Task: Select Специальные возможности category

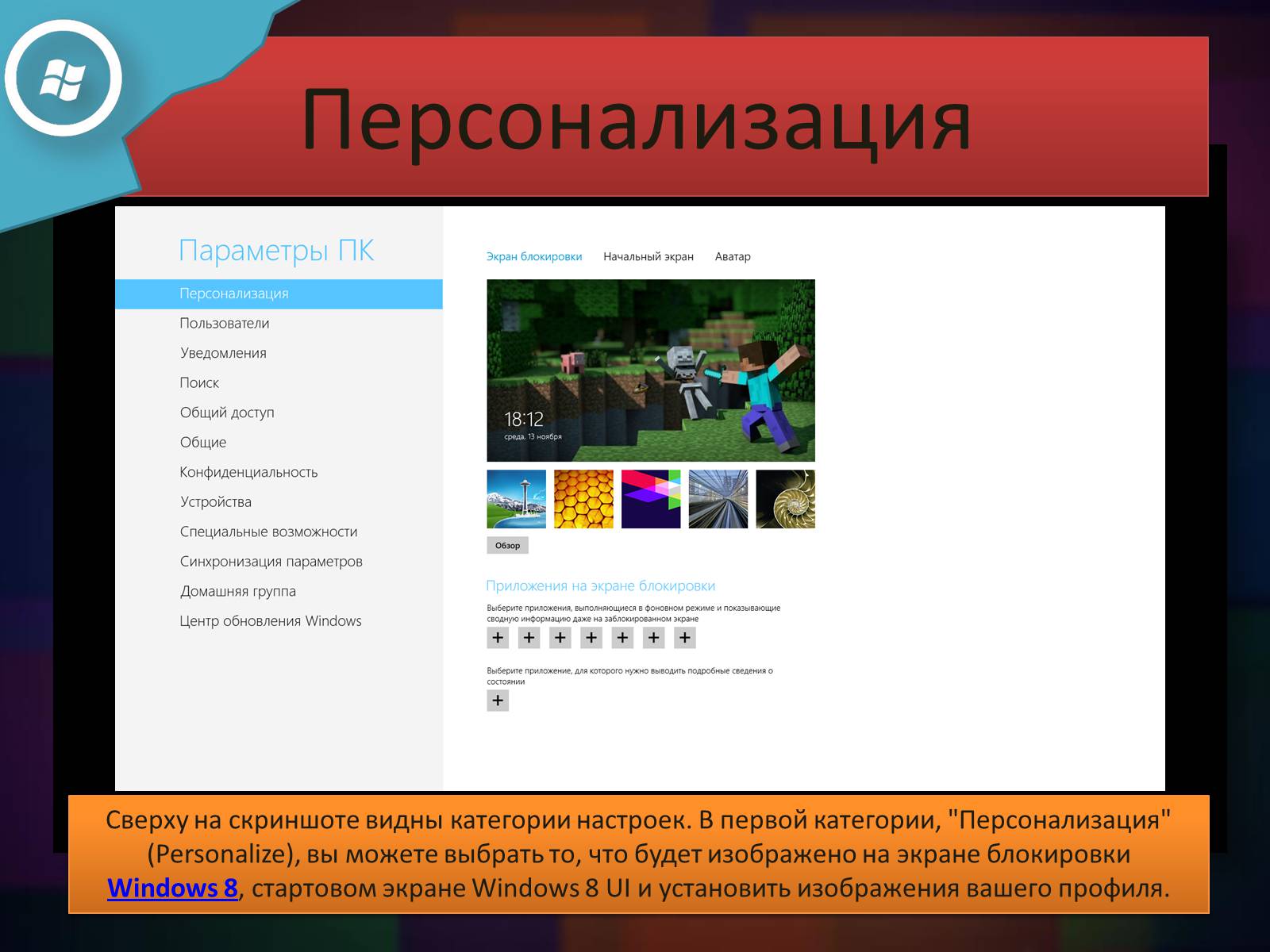Action: click(268, 532)
